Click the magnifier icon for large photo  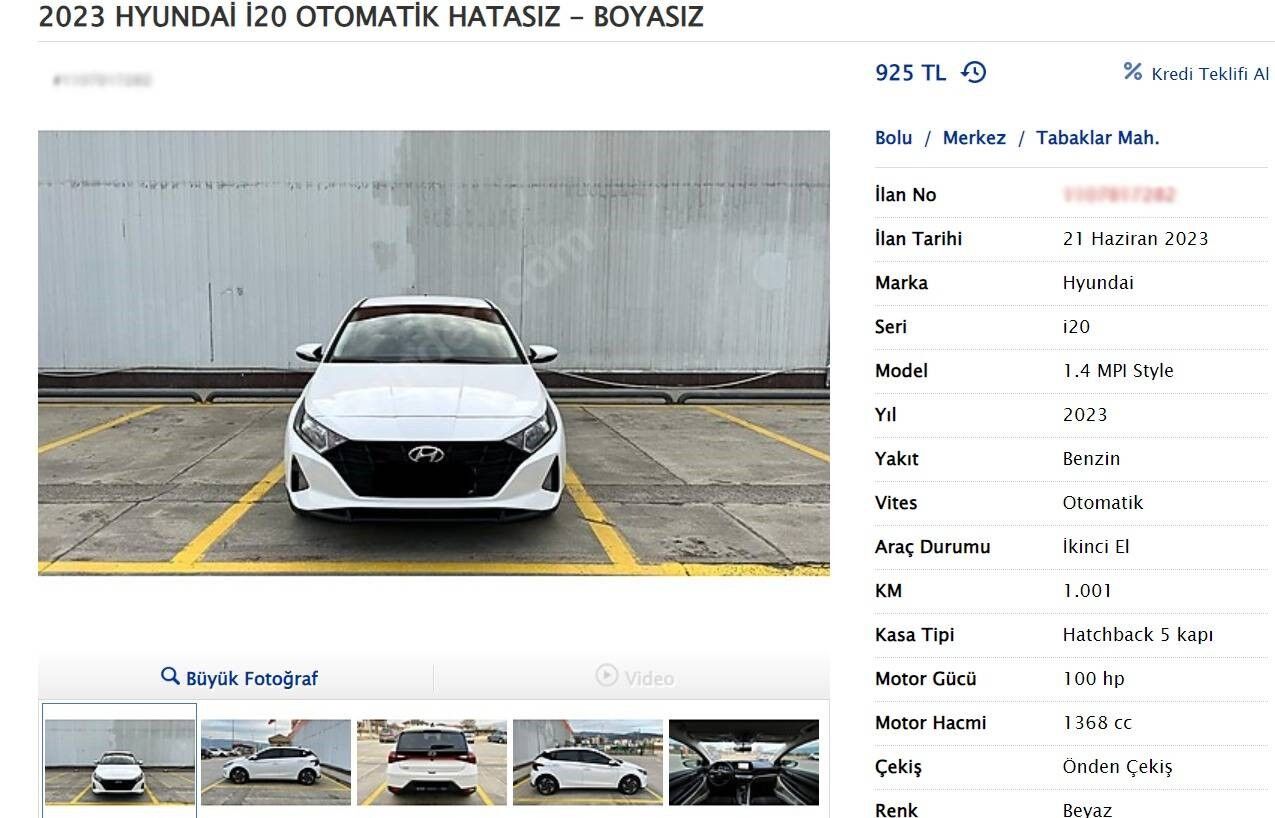[x=170, y=677]
